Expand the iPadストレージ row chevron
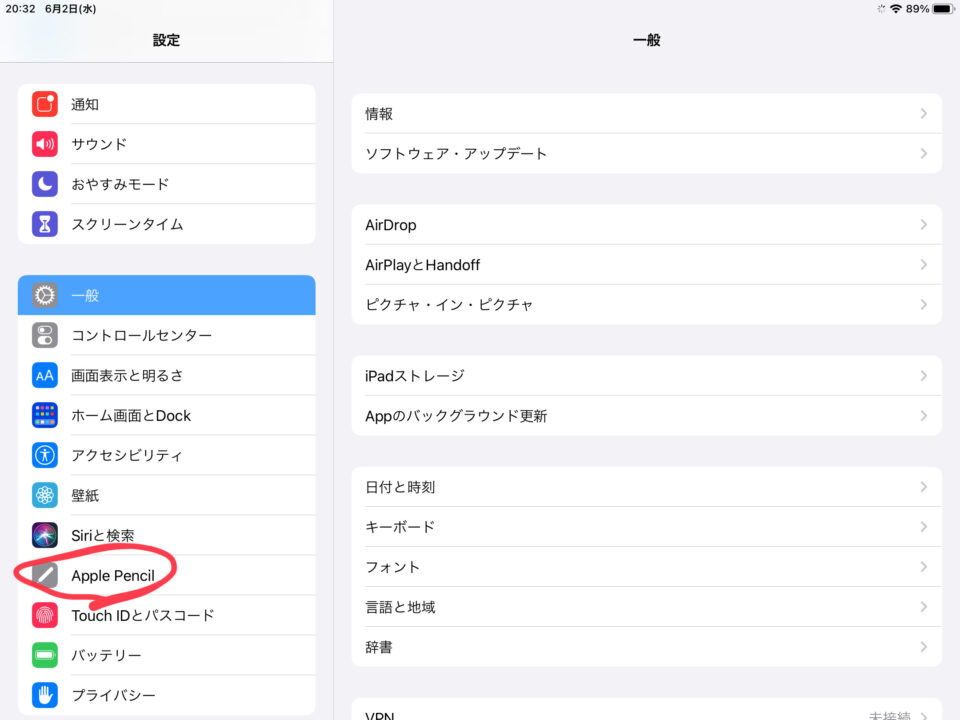960x720 pixels. pyautogui.click(x=923, y=376)
